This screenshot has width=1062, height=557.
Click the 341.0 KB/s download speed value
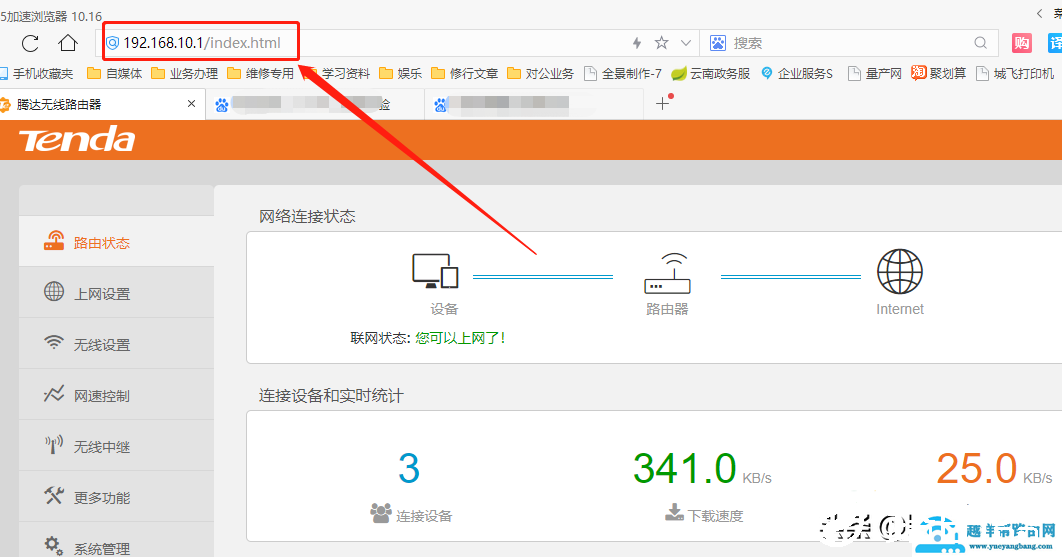702,468
